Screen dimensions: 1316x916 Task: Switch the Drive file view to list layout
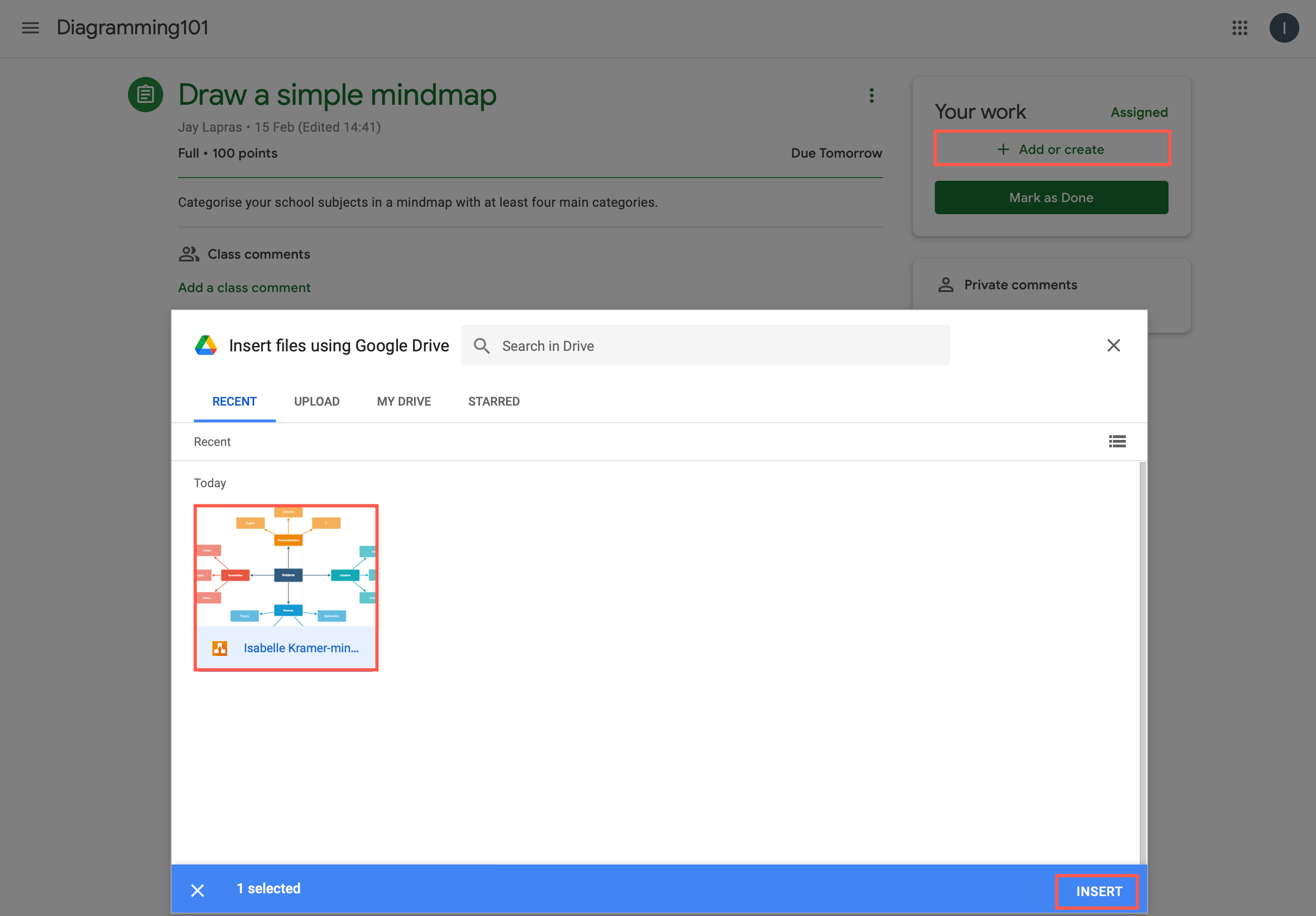tap(1117, 441)
